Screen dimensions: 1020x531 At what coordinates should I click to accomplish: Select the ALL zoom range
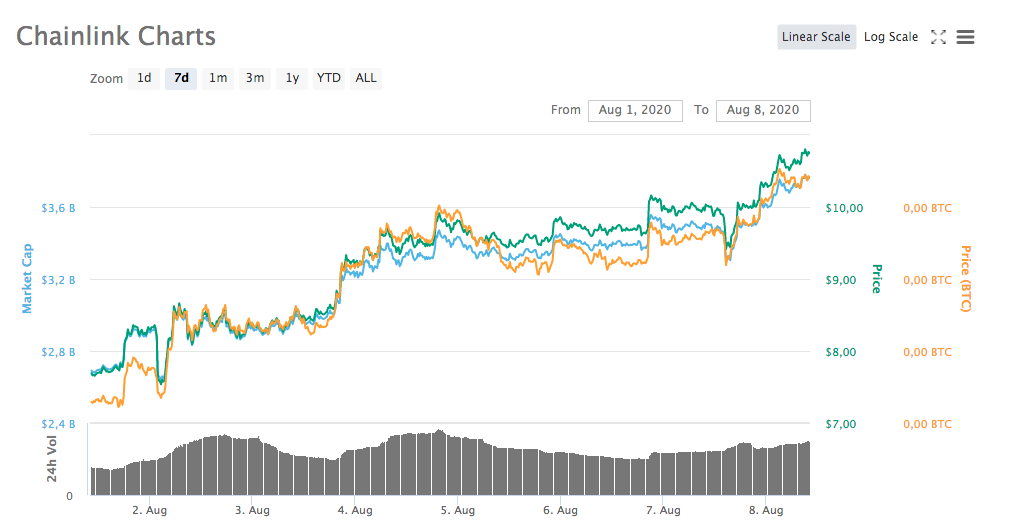[366, 78]
